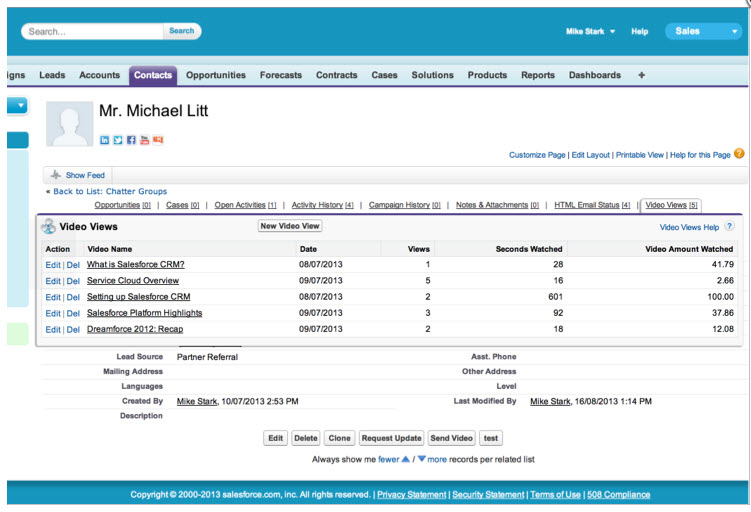Click the Customize Page link

537,155
